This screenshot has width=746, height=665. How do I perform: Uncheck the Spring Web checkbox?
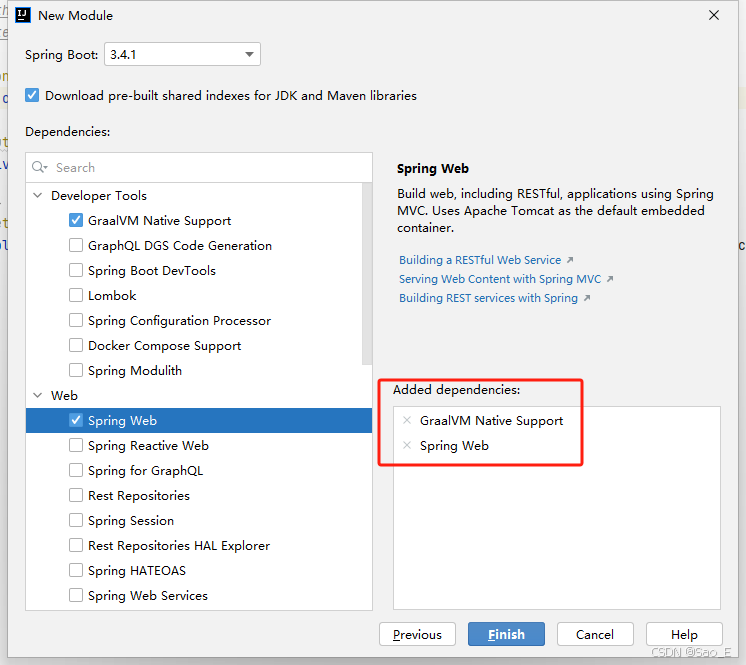coord(76,420)
